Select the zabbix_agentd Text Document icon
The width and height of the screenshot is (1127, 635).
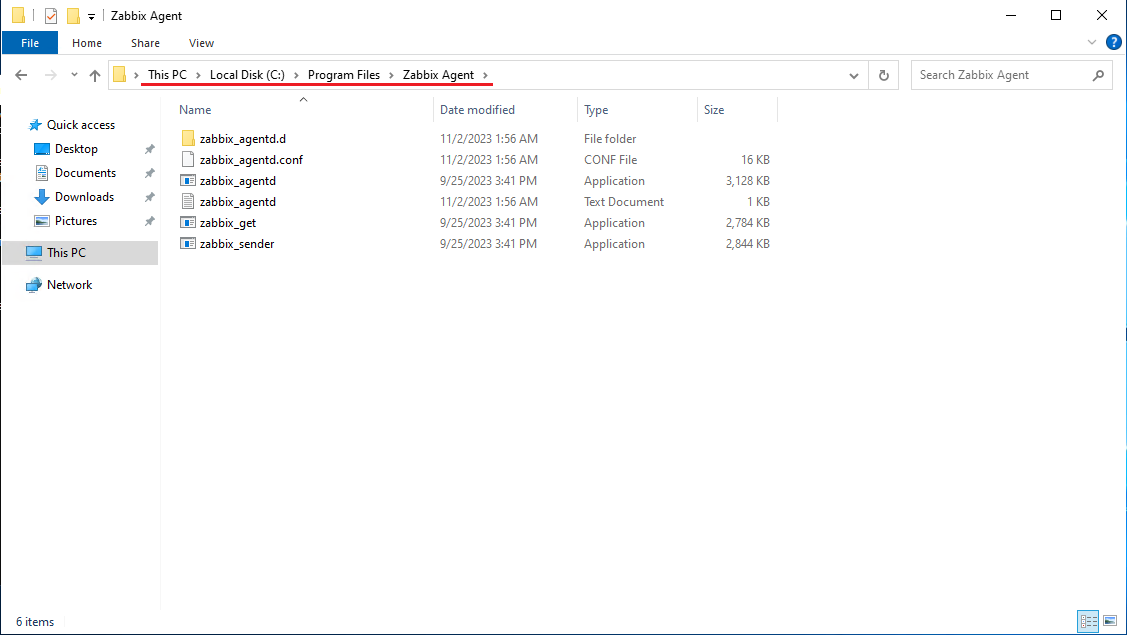coord(188,201)
